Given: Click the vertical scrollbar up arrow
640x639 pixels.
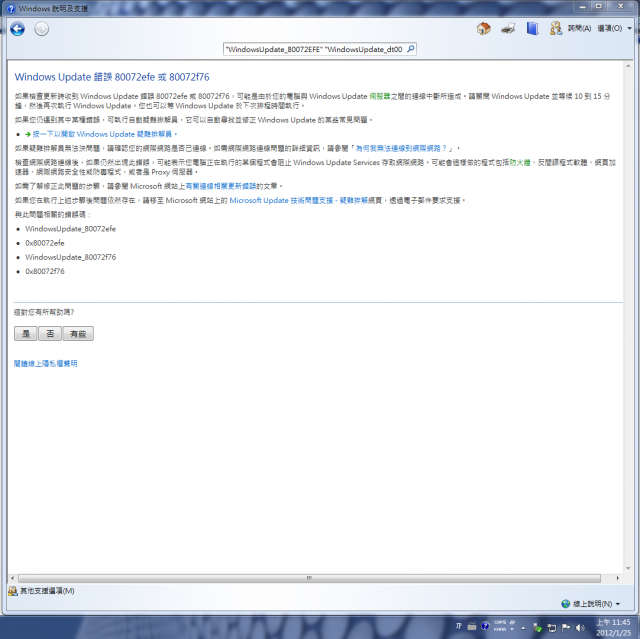Looking at the screenshot, I should pyautogui.click(x=628, y=65).
